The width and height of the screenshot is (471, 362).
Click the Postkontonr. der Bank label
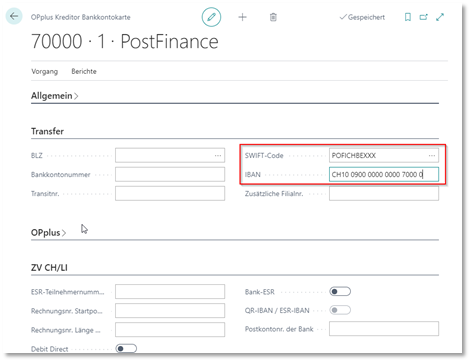pos(279,329)
